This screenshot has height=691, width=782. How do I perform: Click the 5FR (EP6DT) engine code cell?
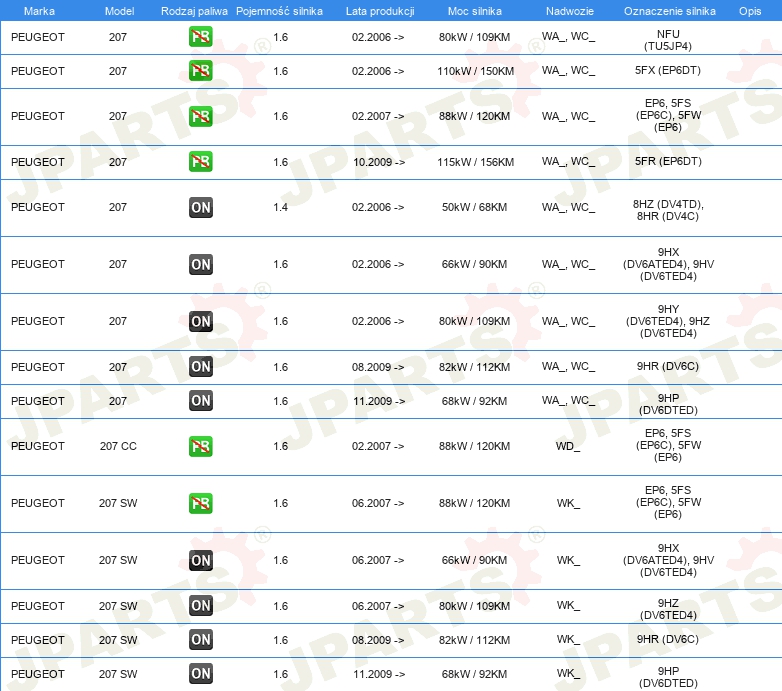coord(668,161)
